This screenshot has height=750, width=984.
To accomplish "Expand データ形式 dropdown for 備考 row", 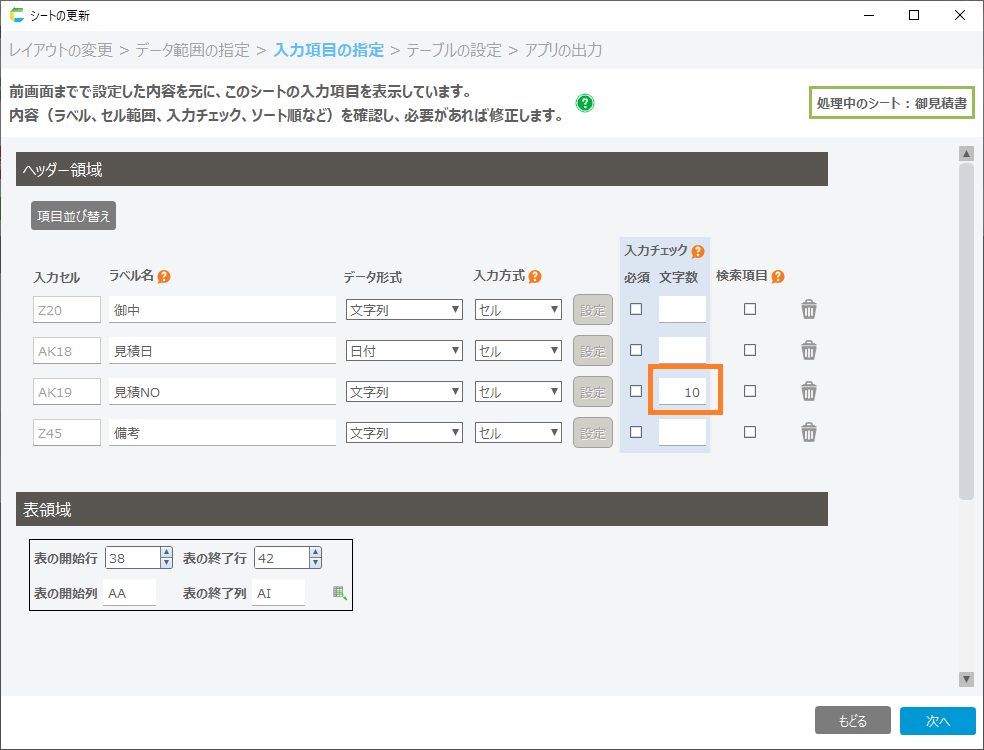I will click(404, 433).
